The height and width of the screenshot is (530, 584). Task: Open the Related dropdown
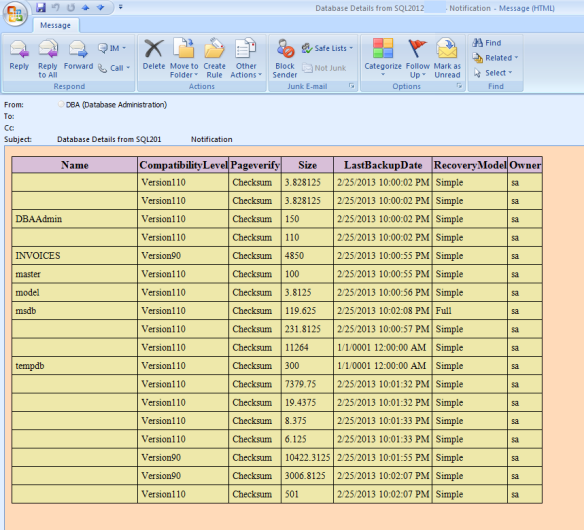495,58
